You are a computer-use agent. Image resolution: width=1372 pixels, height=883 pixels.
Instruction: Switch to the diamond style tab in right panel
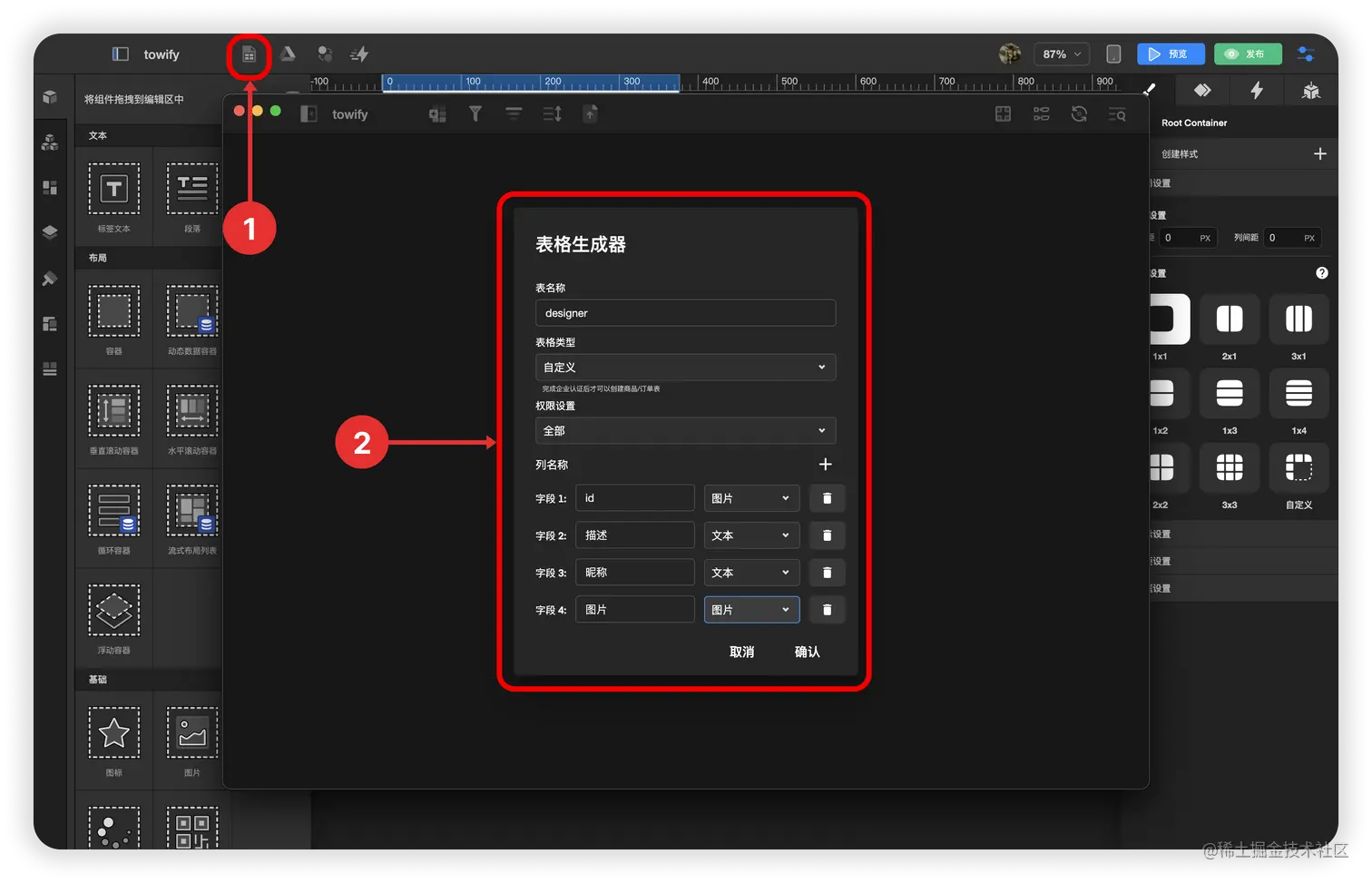click(1202, 90)
